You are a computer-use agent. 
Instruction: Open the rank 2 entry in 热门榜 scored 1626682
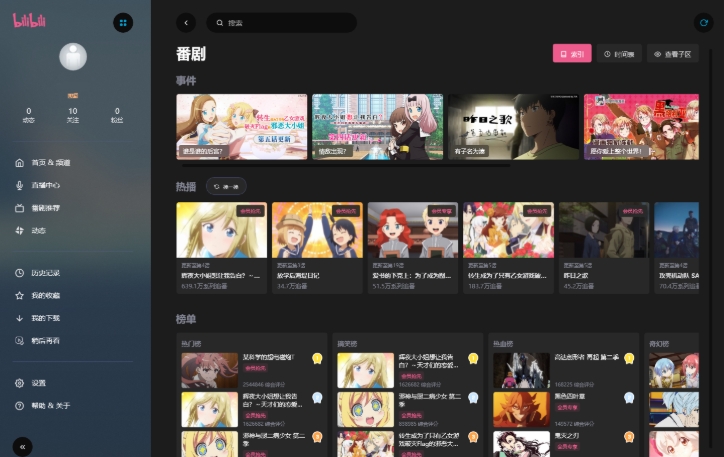click(252, 409)
